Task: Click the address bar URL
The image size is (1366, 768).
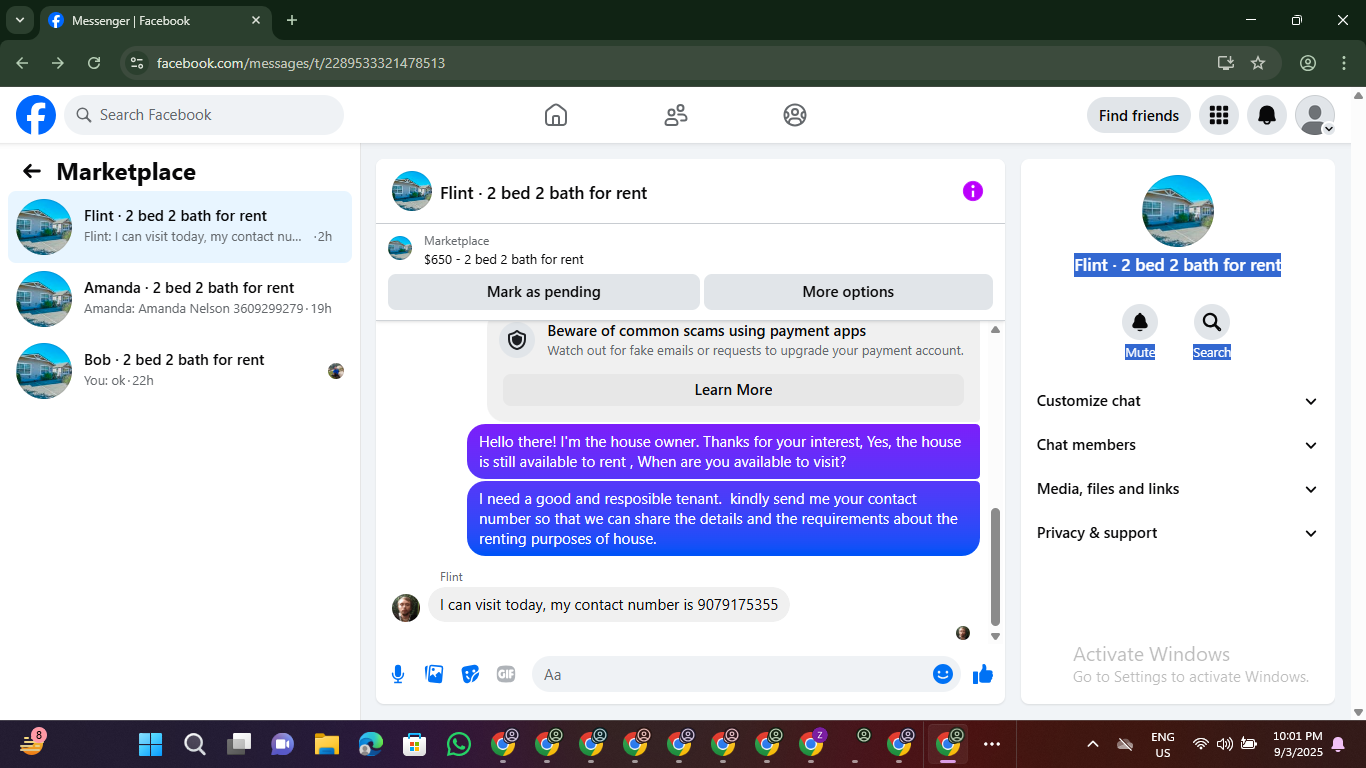Action: [301, 63]
